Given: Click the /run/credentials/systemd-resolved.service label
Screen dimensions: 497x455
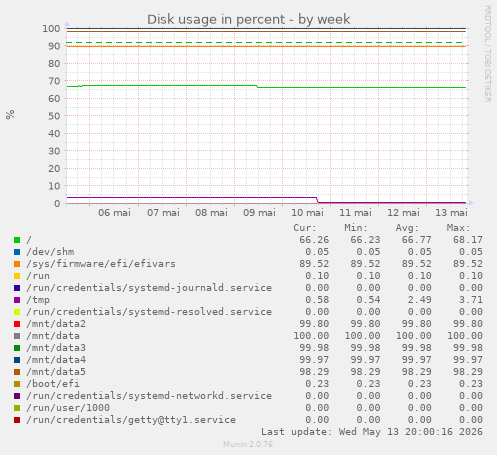Looking at the screenshot, I should pyautogui.click(x=149, y=312).
